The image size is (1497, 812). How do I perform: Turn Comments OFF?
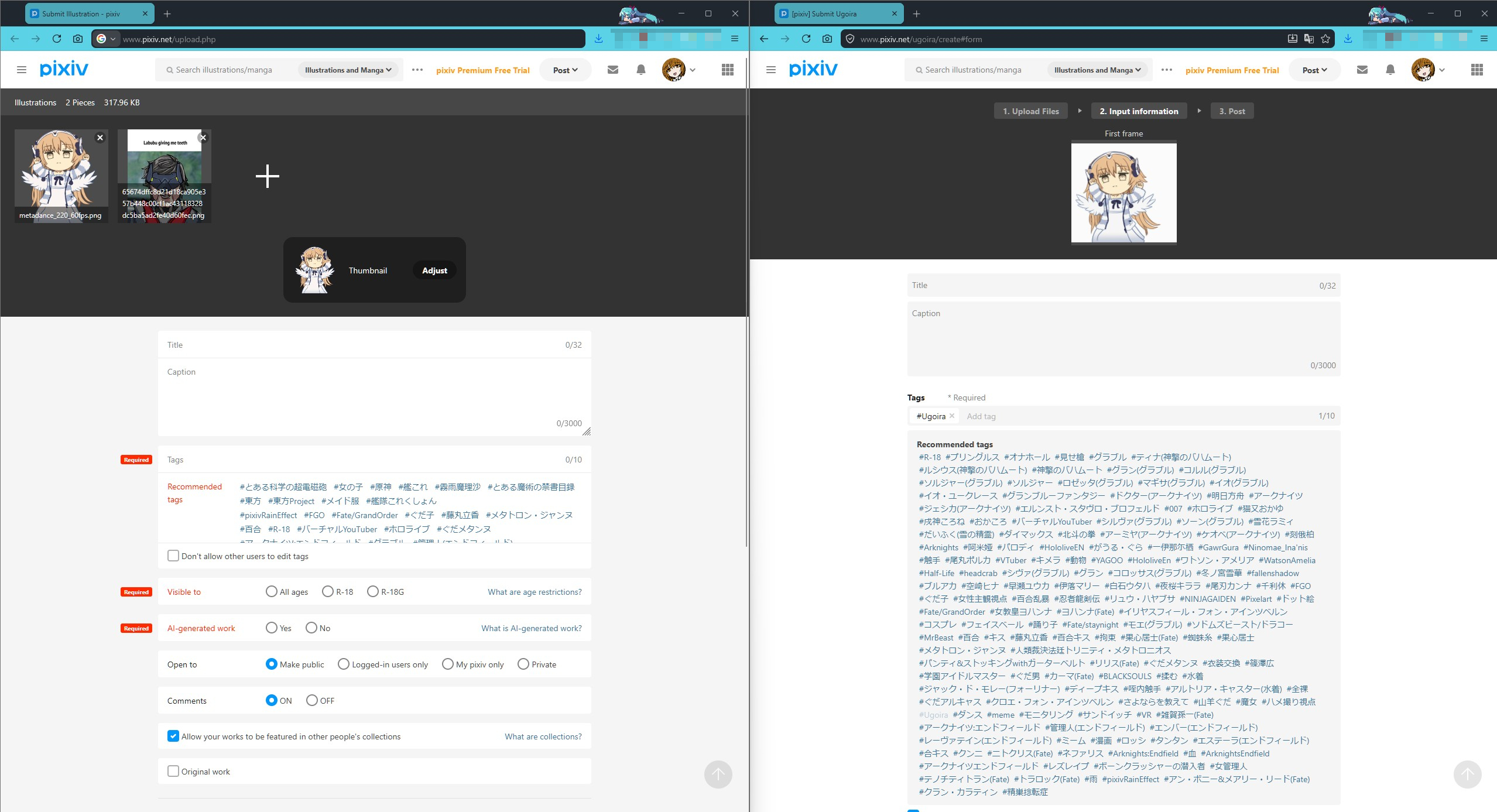312,700
